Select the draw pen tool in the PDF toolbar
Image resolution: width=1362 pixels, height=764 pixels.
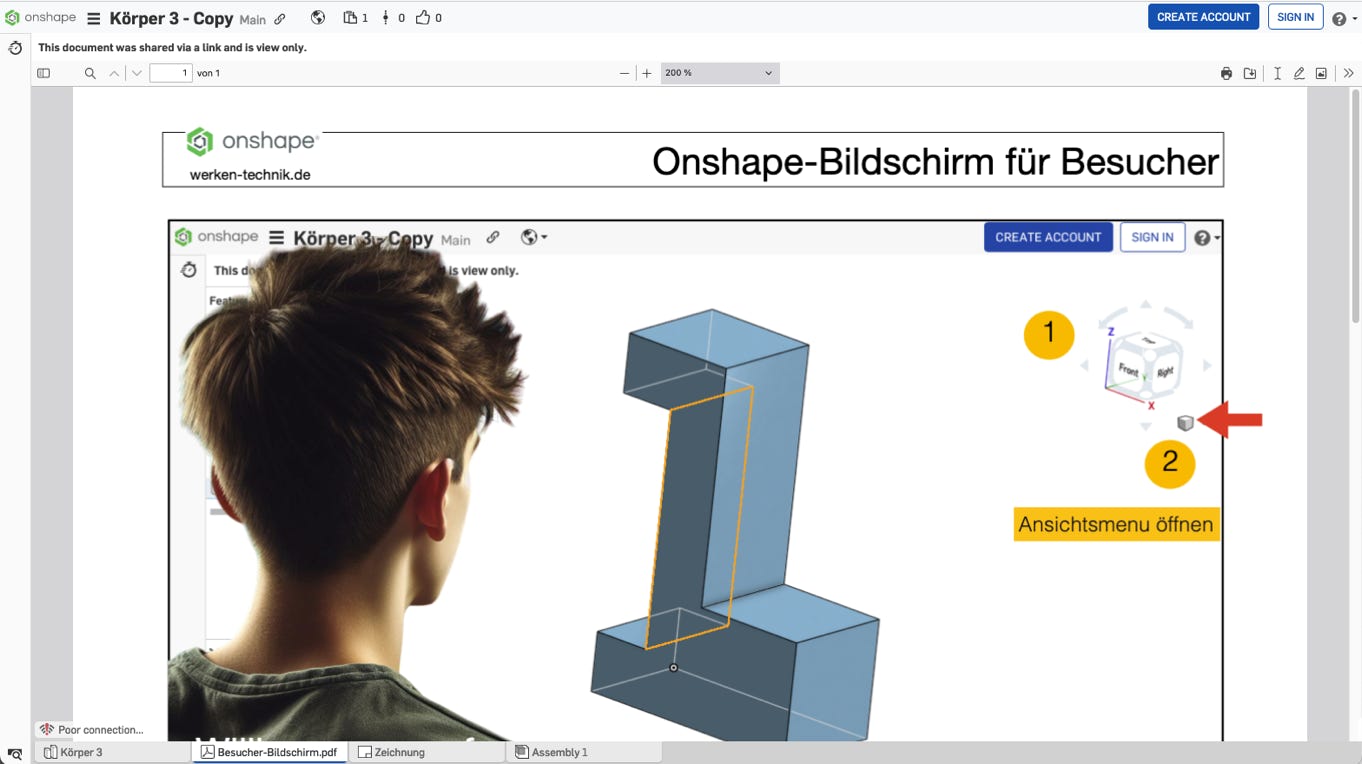(x=1299, y=73)
